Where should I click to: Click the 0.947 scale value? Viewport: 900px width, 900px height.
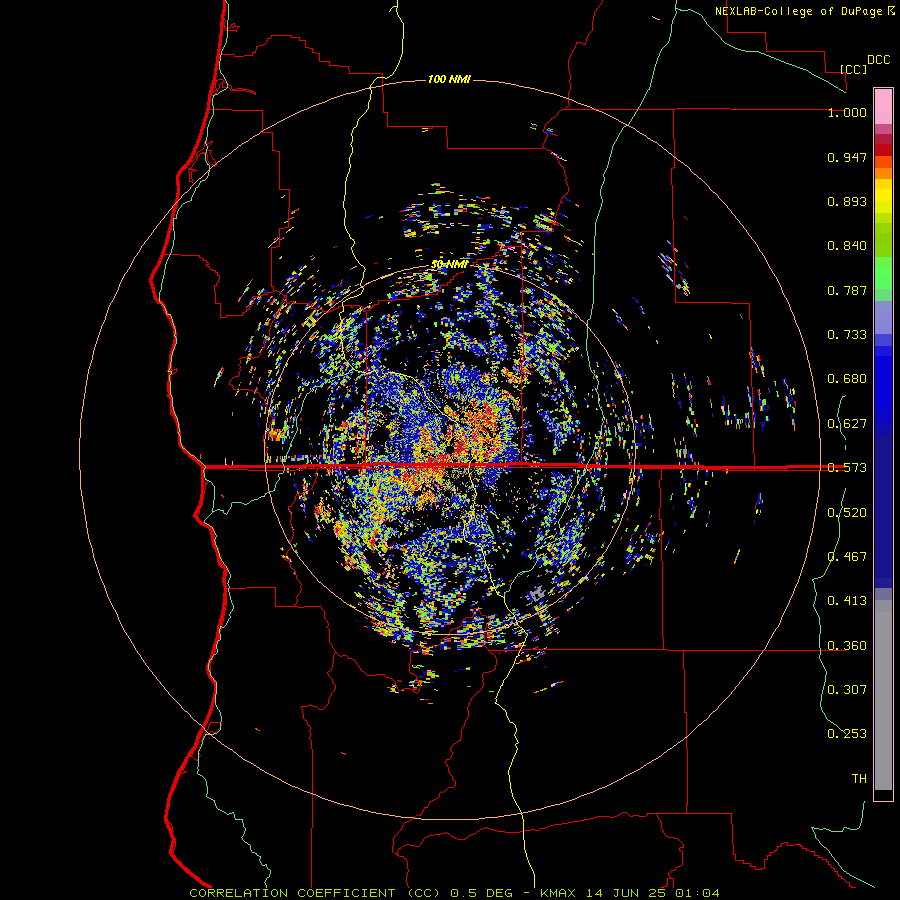(847, 157)
